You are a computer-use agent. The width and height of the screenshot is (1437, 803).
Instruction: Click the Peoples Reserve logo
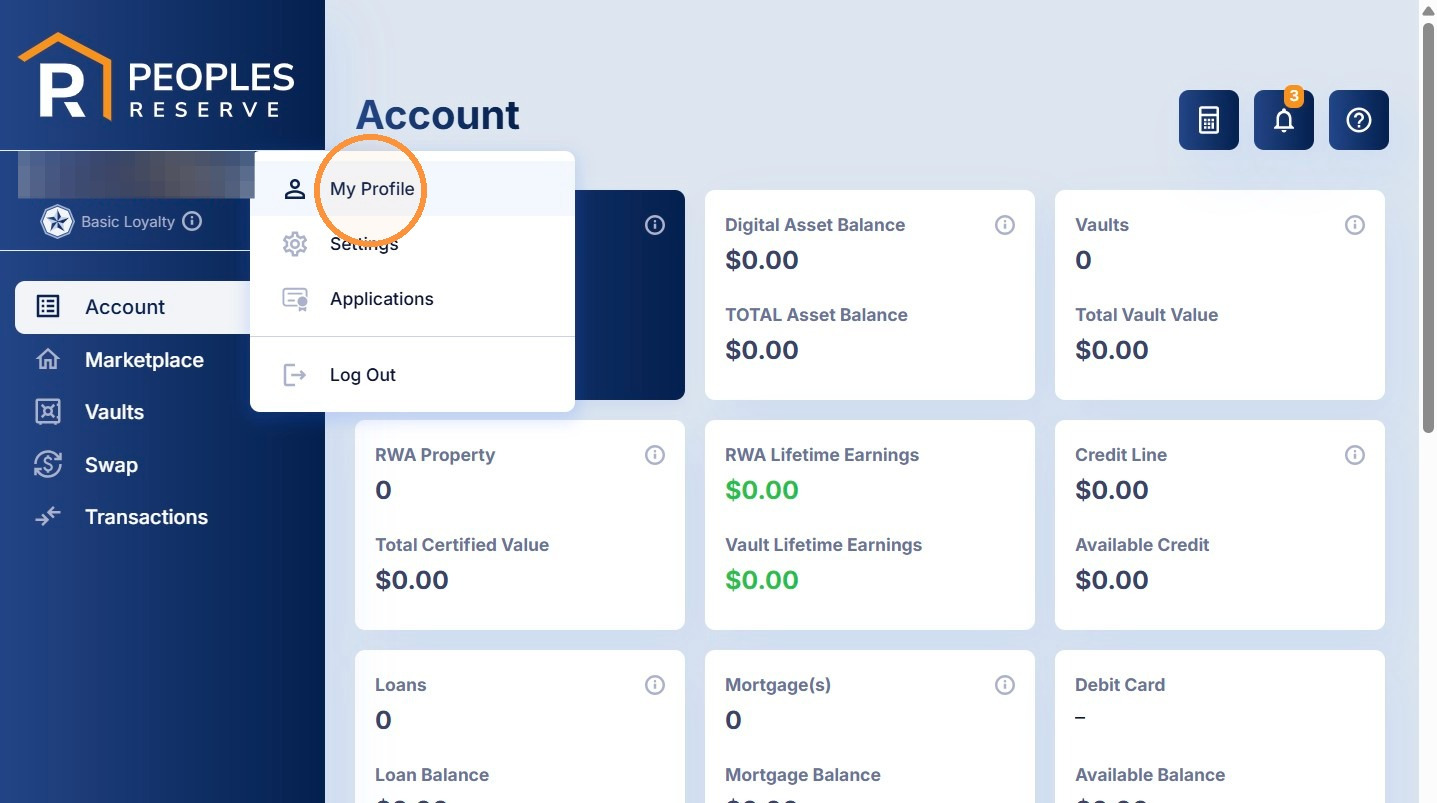(x=157, y=77)
